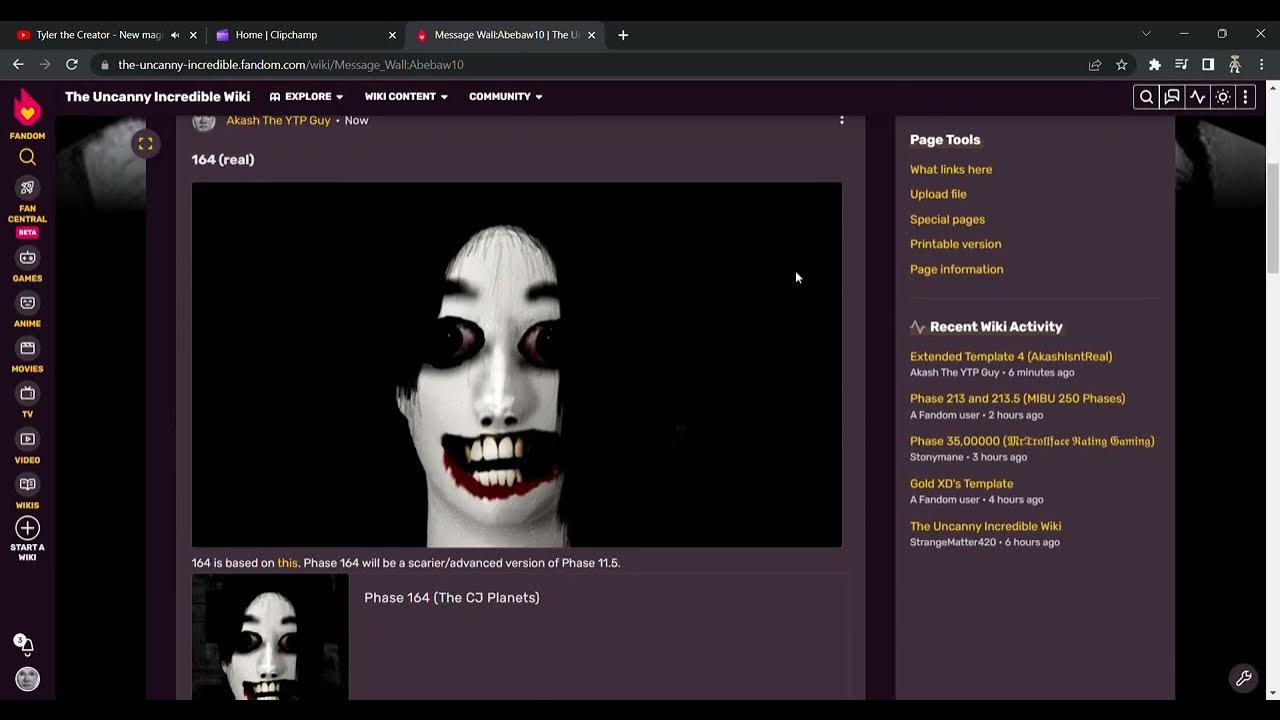This screenshot has height=720, width=1280.
Task: Open recent activity icon in wiki header
Action: pos(1197,97)
